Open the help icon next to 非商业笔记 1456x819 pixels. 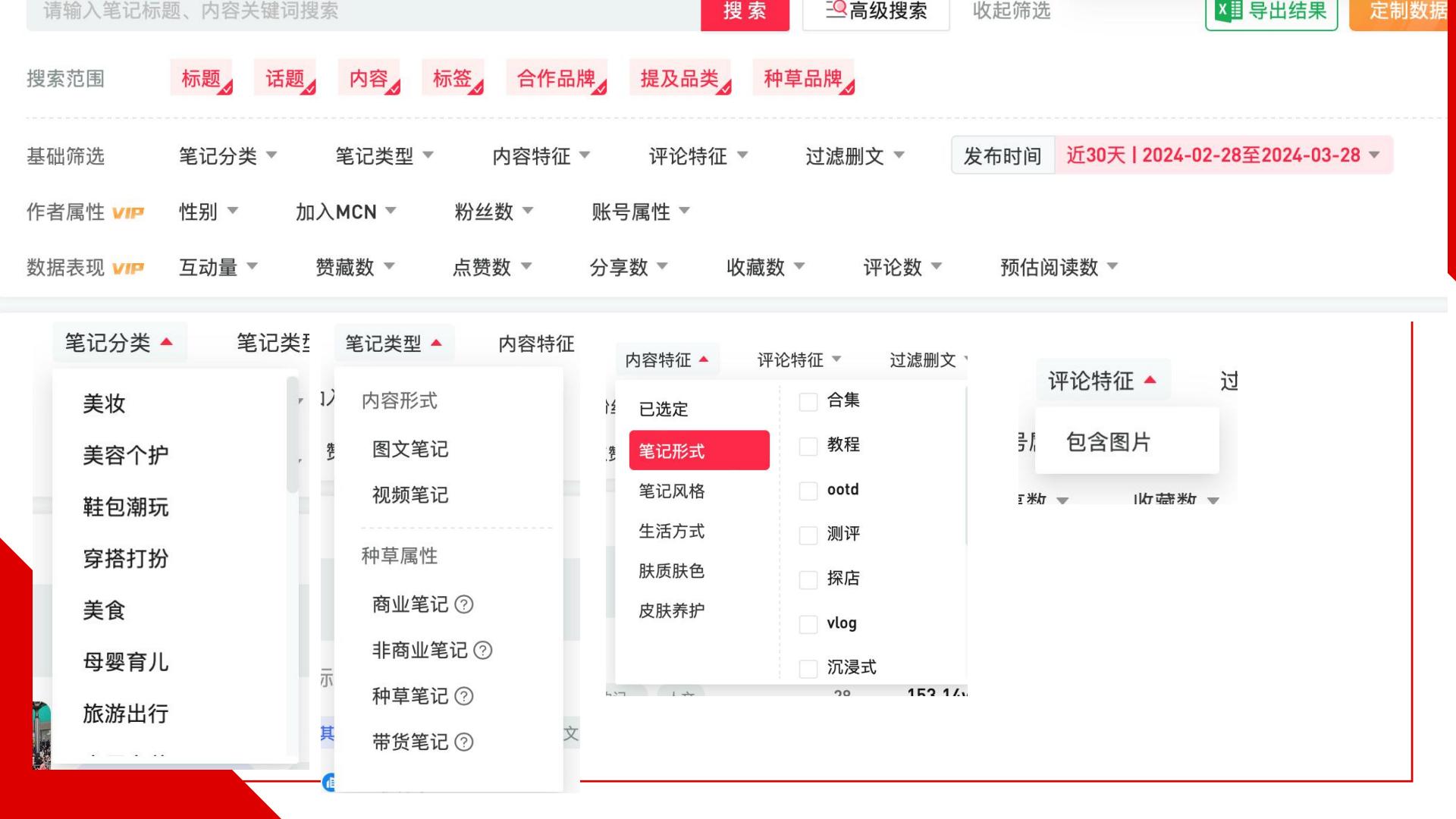coord(483,651)
